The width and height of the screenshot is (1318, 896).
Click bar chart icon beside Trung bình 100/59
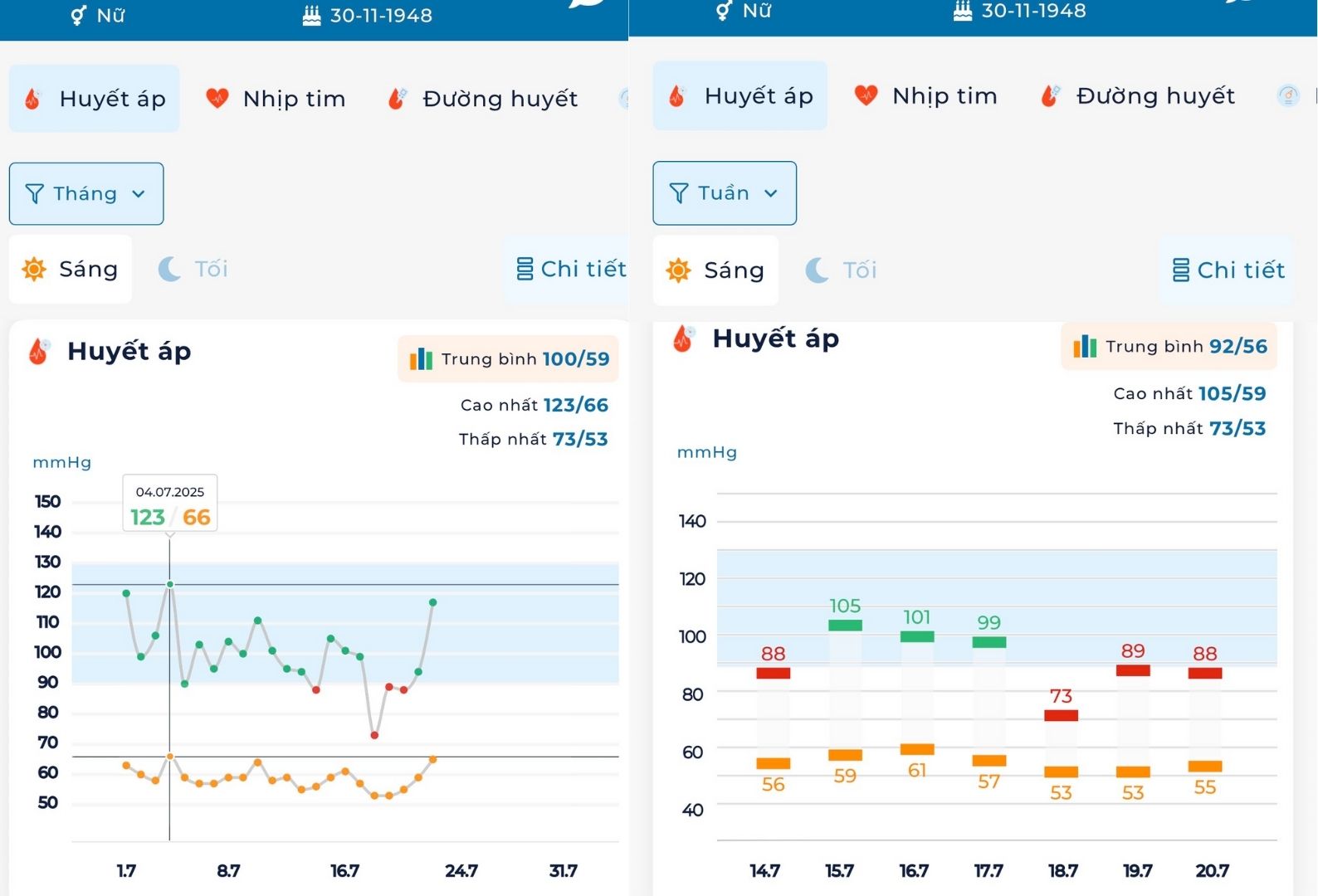pyautogui.click(x=421, y=359)
